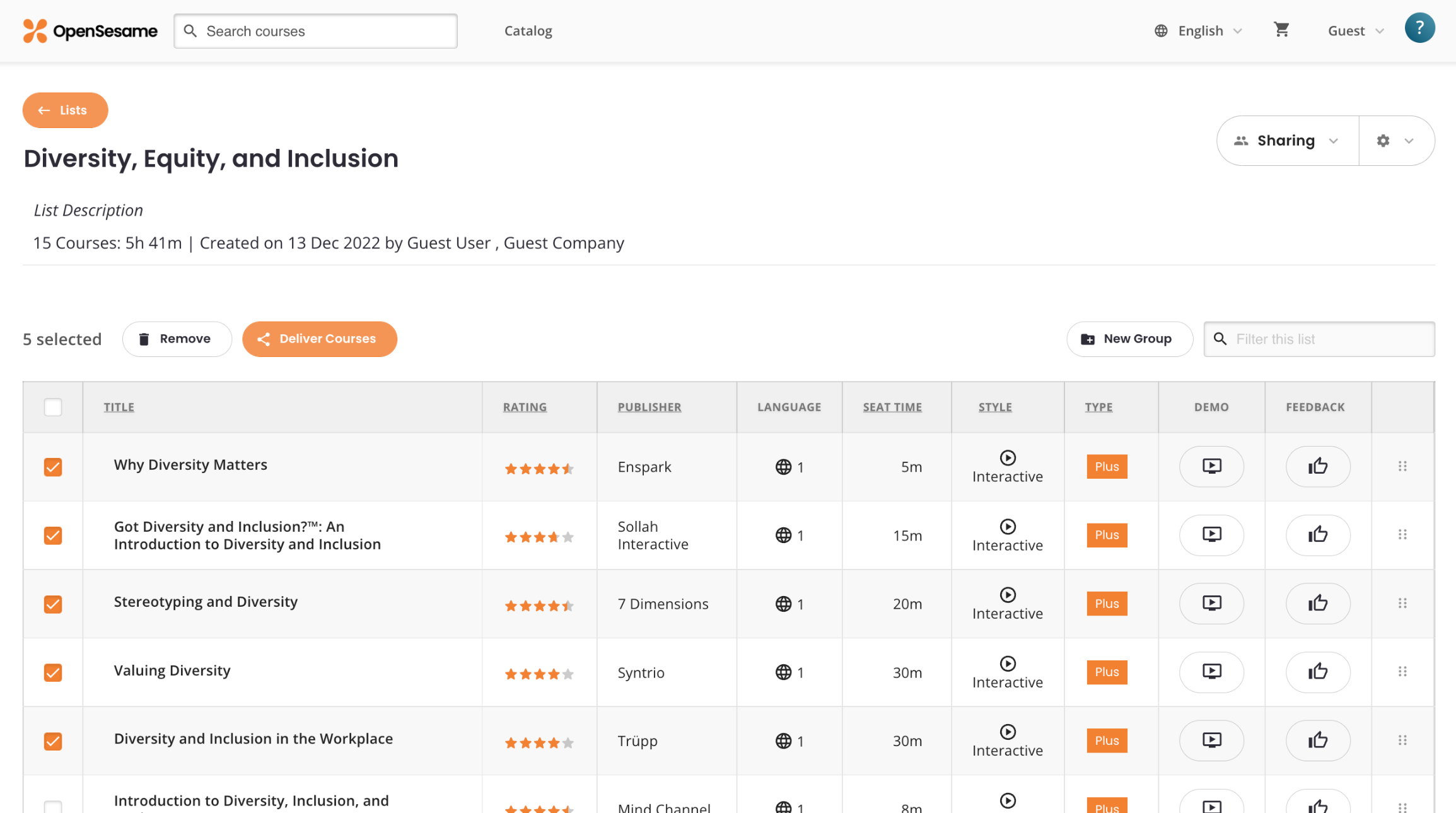Go back to Lists
This screenshot has height=813, width=1456.
(x=65, y=110)
